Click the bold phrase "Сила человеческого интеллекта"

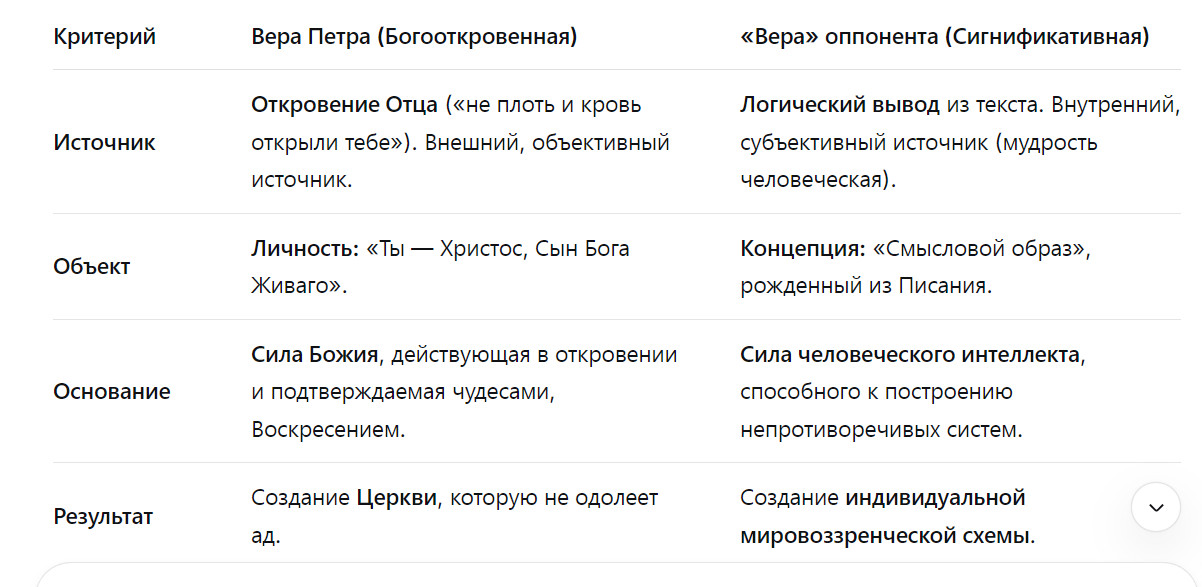click(x=910, y=355)
